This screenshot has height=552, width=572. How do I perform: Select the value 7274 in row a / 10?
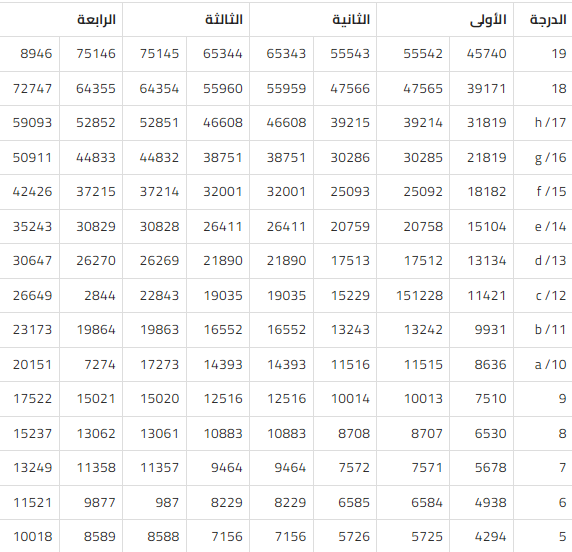pyautogui.click(x=91, y=364)
